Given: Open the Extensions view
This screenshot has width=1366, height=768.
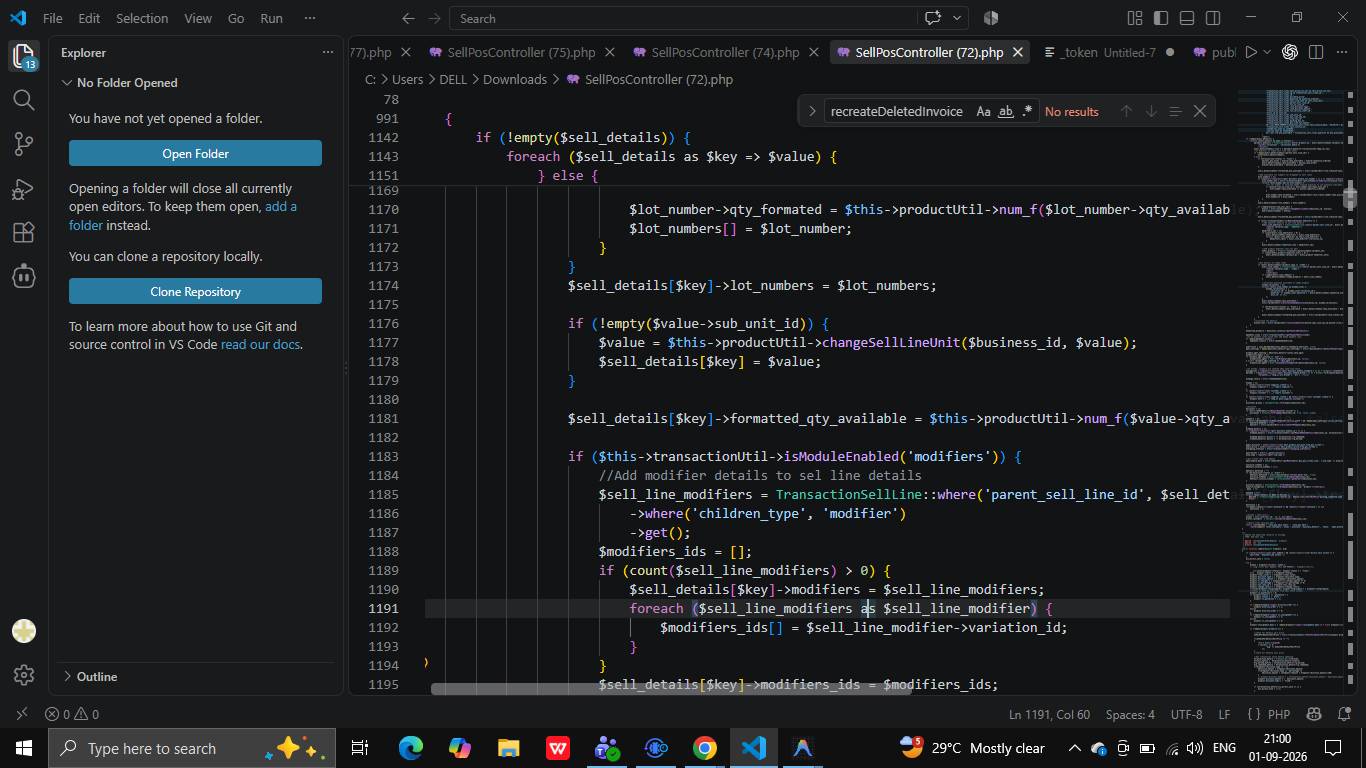Looking at the screenshot, I should (24, 232).
